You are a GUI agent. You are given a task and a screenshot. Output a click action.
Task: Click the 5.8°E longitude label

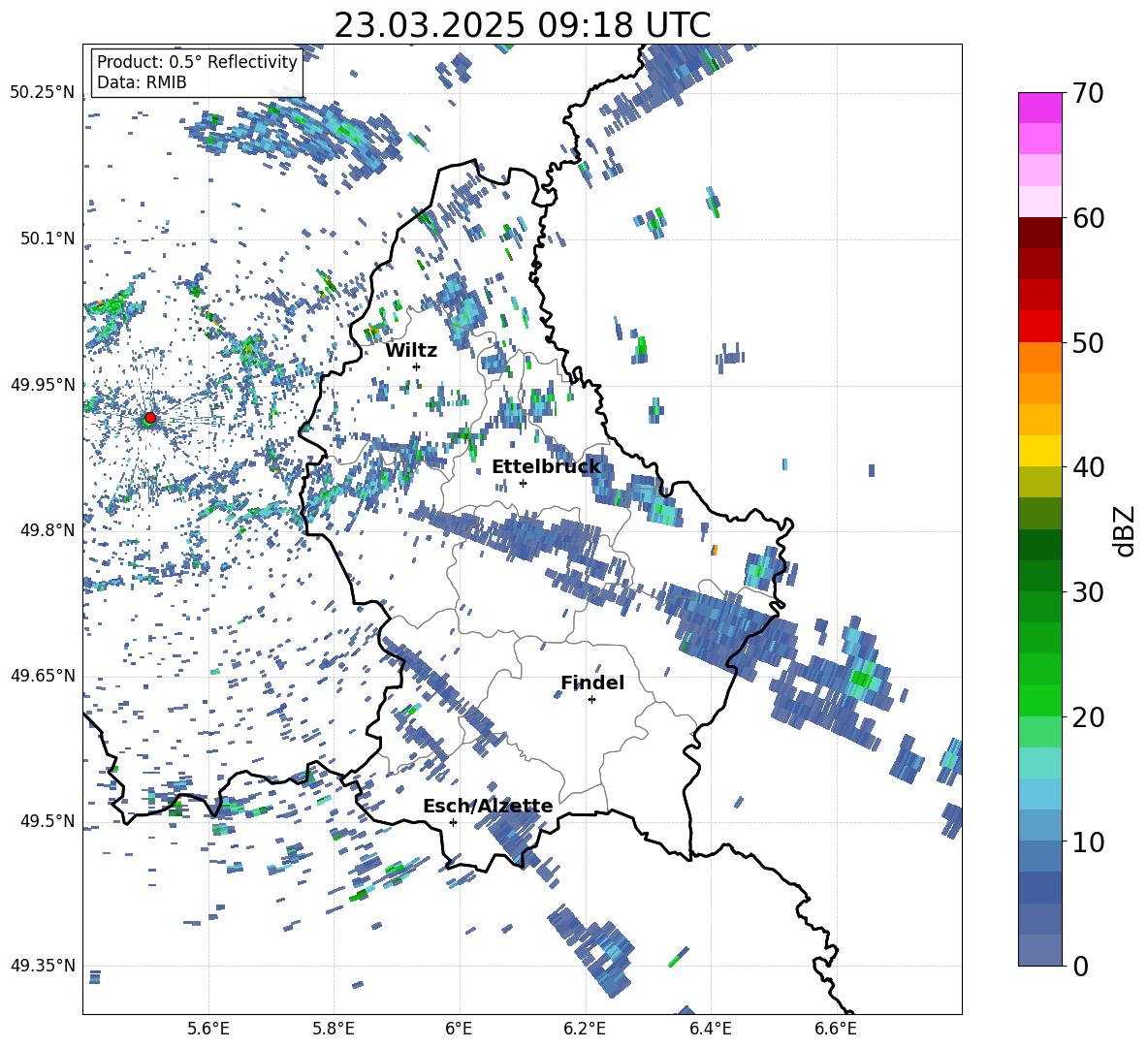pyautogui.click(x=334, y=1029)
